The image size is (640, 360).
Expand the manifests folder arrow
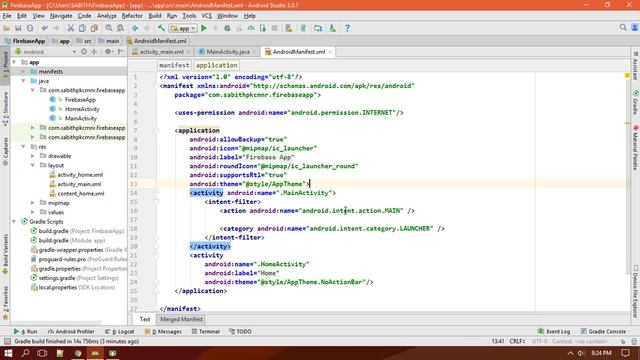point(23,72)
